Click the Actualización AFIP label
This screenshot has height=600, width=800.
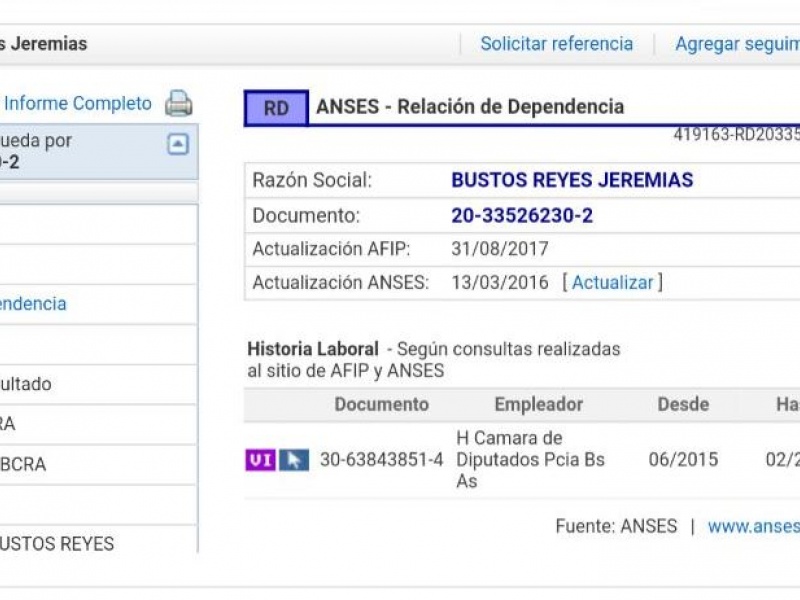click(x=331, y=249)
